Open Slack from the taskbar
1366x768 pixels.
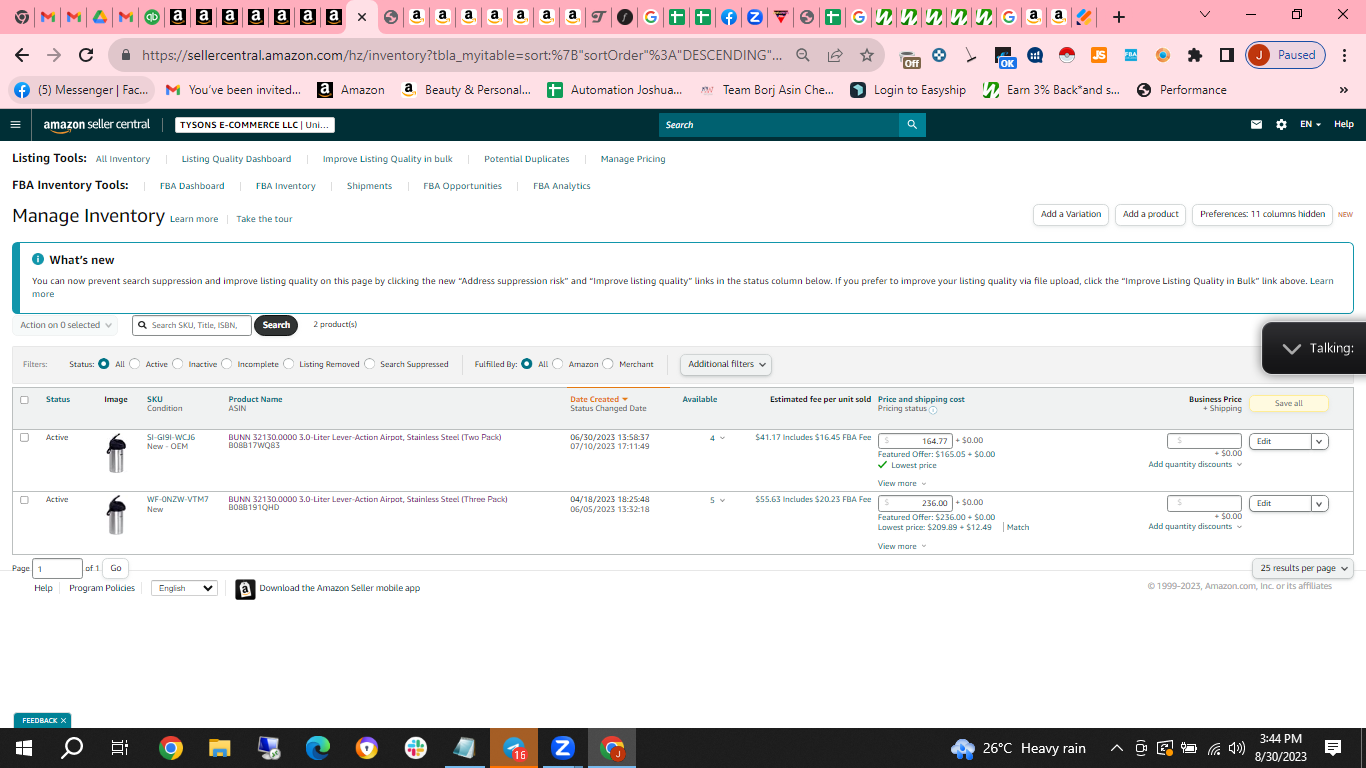coord(416,748)
